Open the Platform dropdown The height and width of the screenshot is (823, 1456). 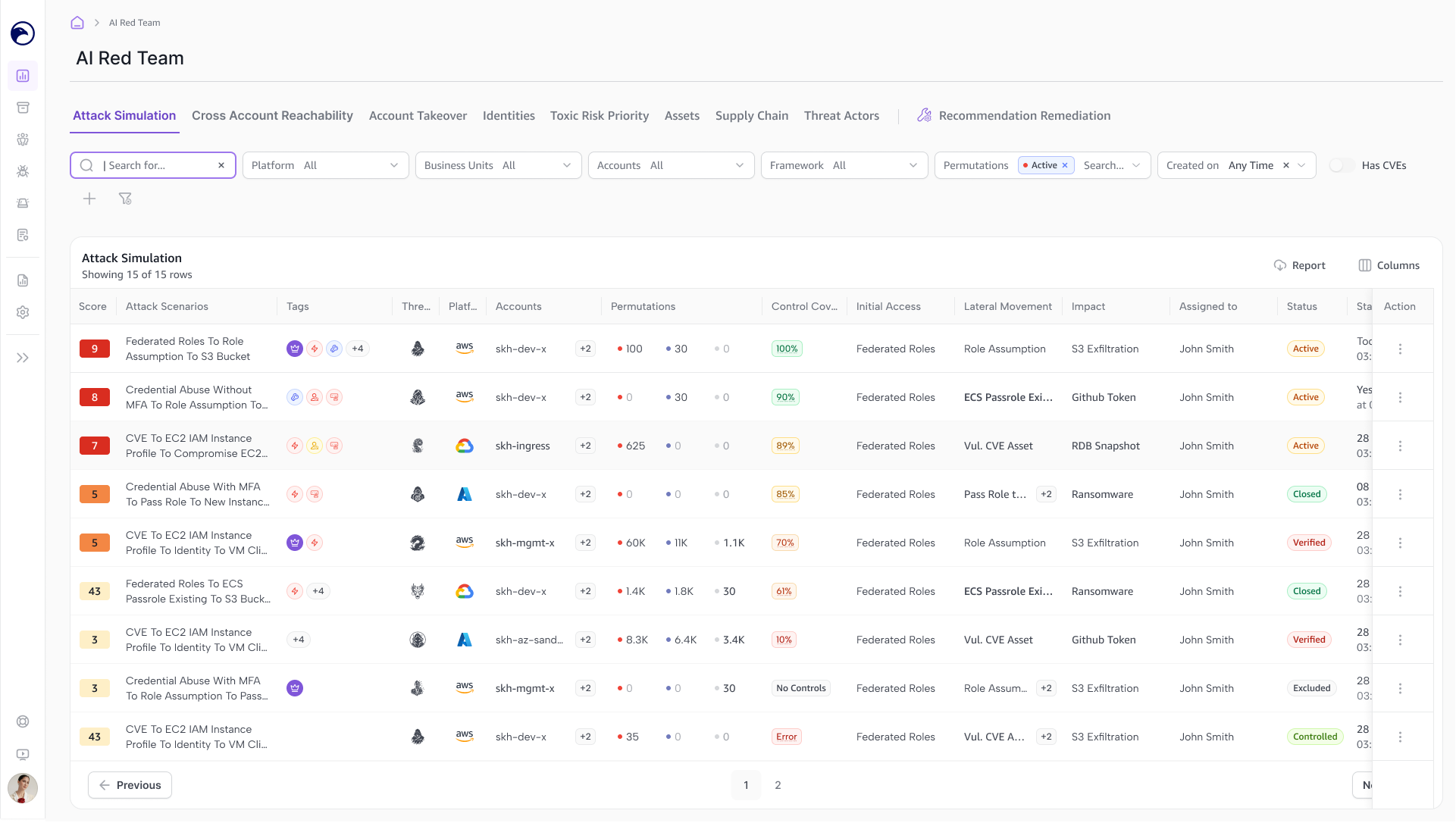(x=326, y=165)
